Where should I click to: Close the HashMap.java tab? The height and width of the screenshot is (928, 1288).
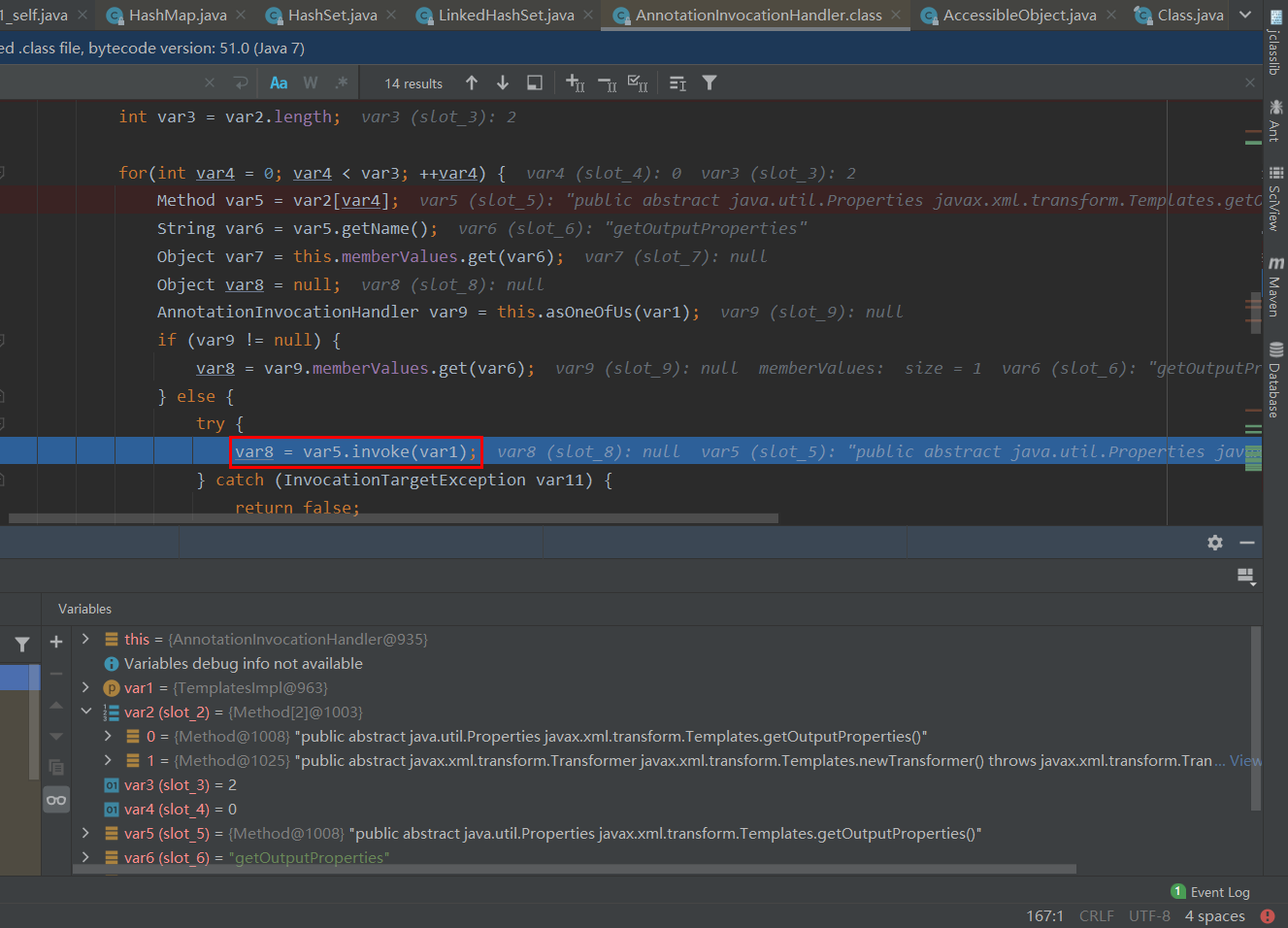tap(242, 15)
